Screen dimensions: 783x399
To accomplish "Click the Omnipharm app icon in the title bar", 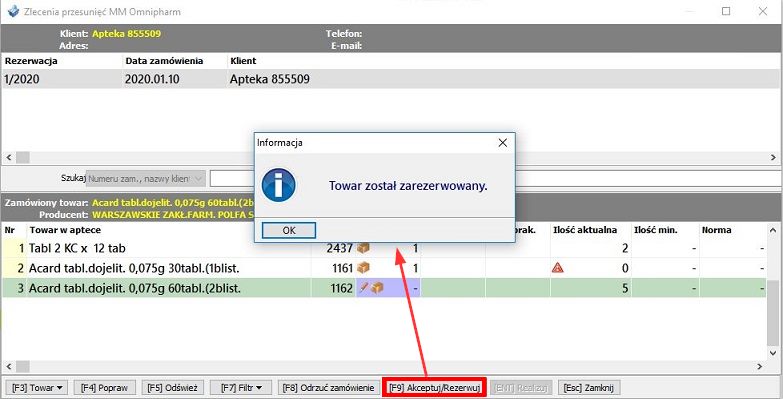I will [x=13, y=11].
